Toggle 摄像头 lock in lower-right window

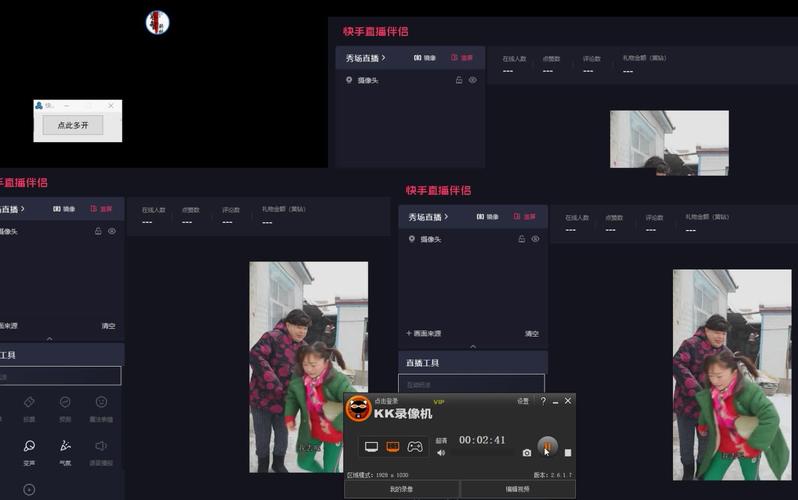tap(522, 239)
